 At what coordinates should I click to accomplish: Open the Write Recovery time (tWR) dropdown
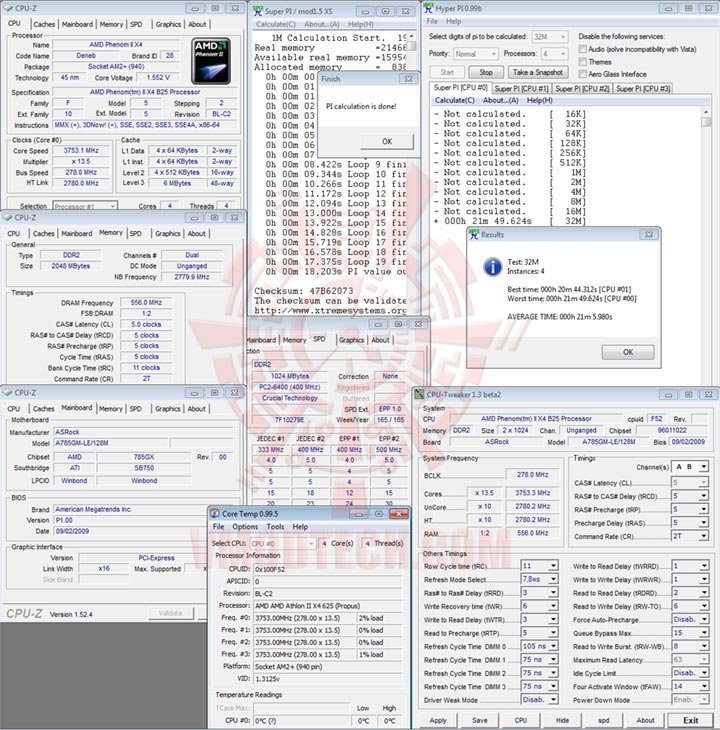tap(539, 606)
